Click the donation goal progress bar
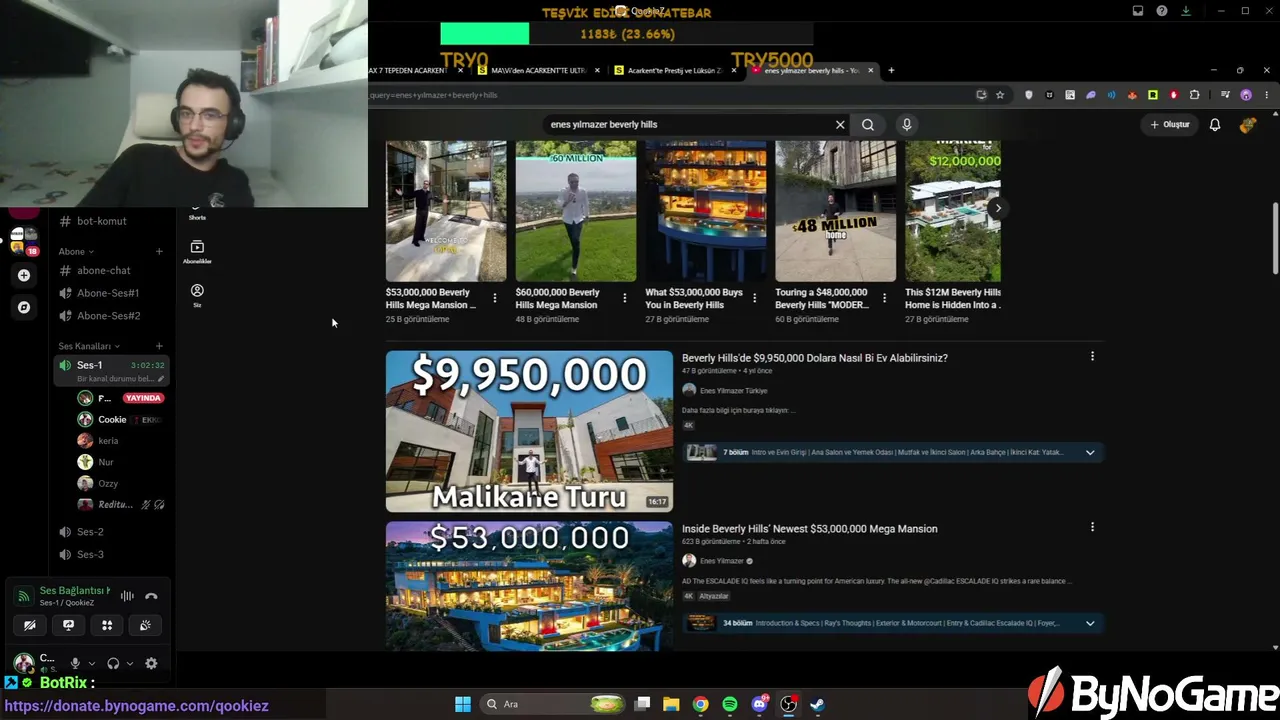The height and width of the screenshot is (720, 1280). click(x=626, y=34)
